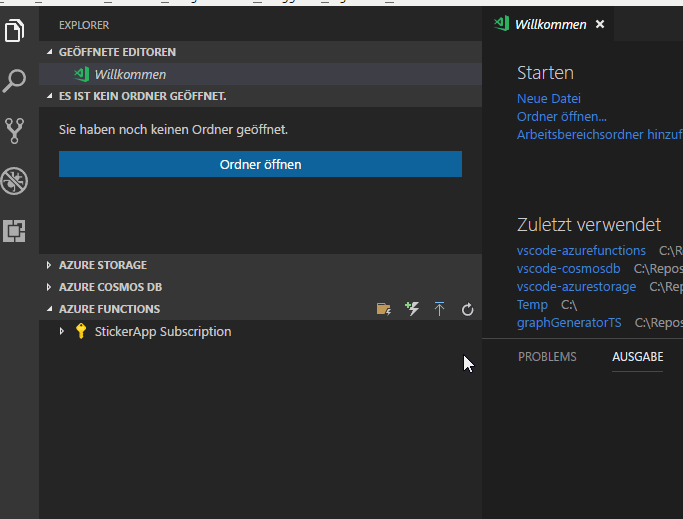Viewport: 683px width, 519px height.
Task: Switch to the Problems panel tab
Action: [x=547, y=357]
